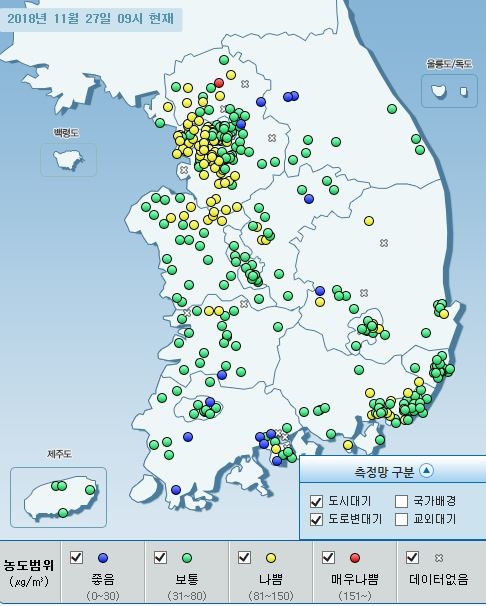Open the 울릉도/독도 inset map
The image size is (486, 606).
[449, 91]
